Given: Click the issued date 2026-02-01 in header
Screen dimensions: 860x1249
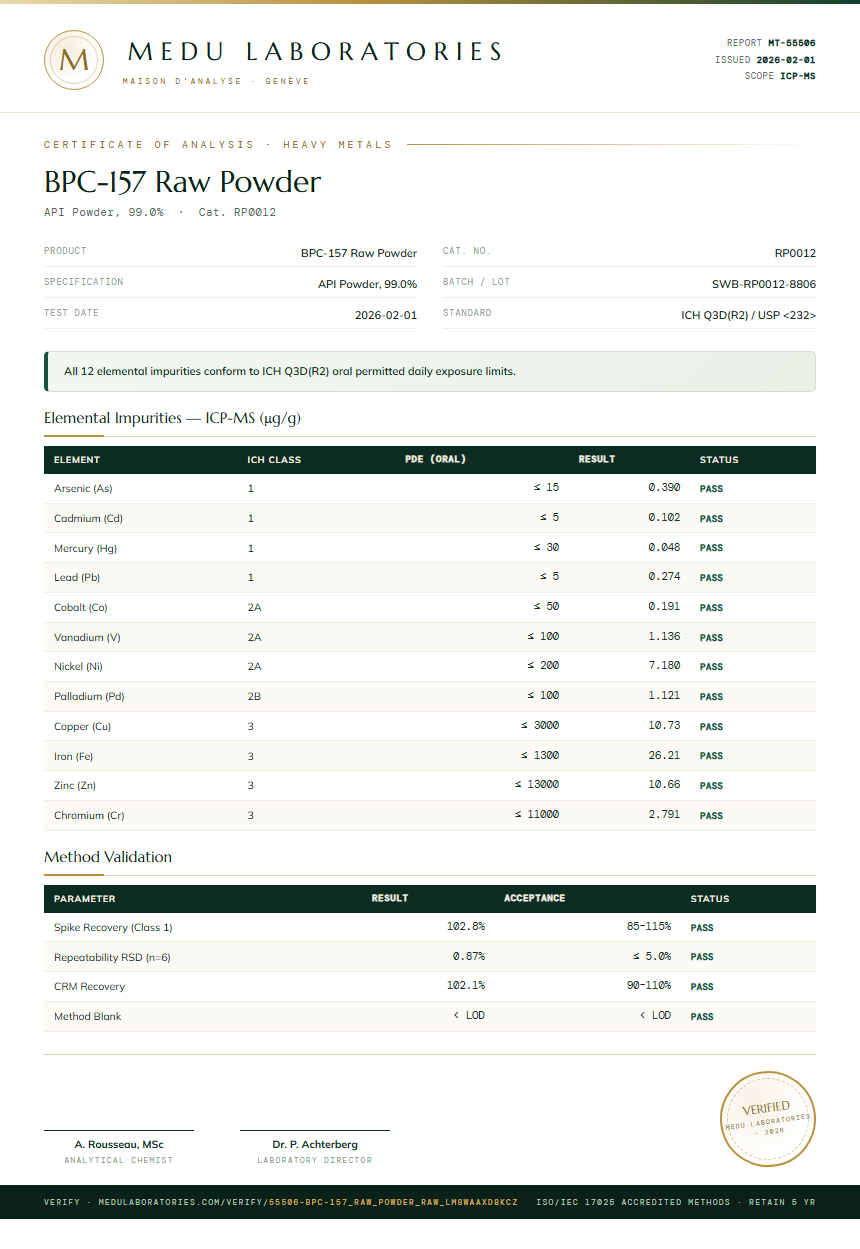Looking at the screenshot, I should (x=786, y=60).
